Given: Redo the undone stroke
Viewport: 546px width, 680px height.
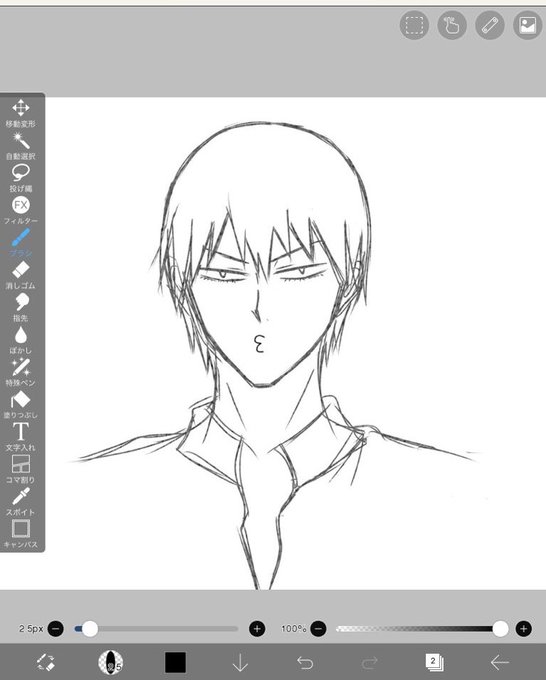Looking at the screenshot, I should tap(369, 663).
